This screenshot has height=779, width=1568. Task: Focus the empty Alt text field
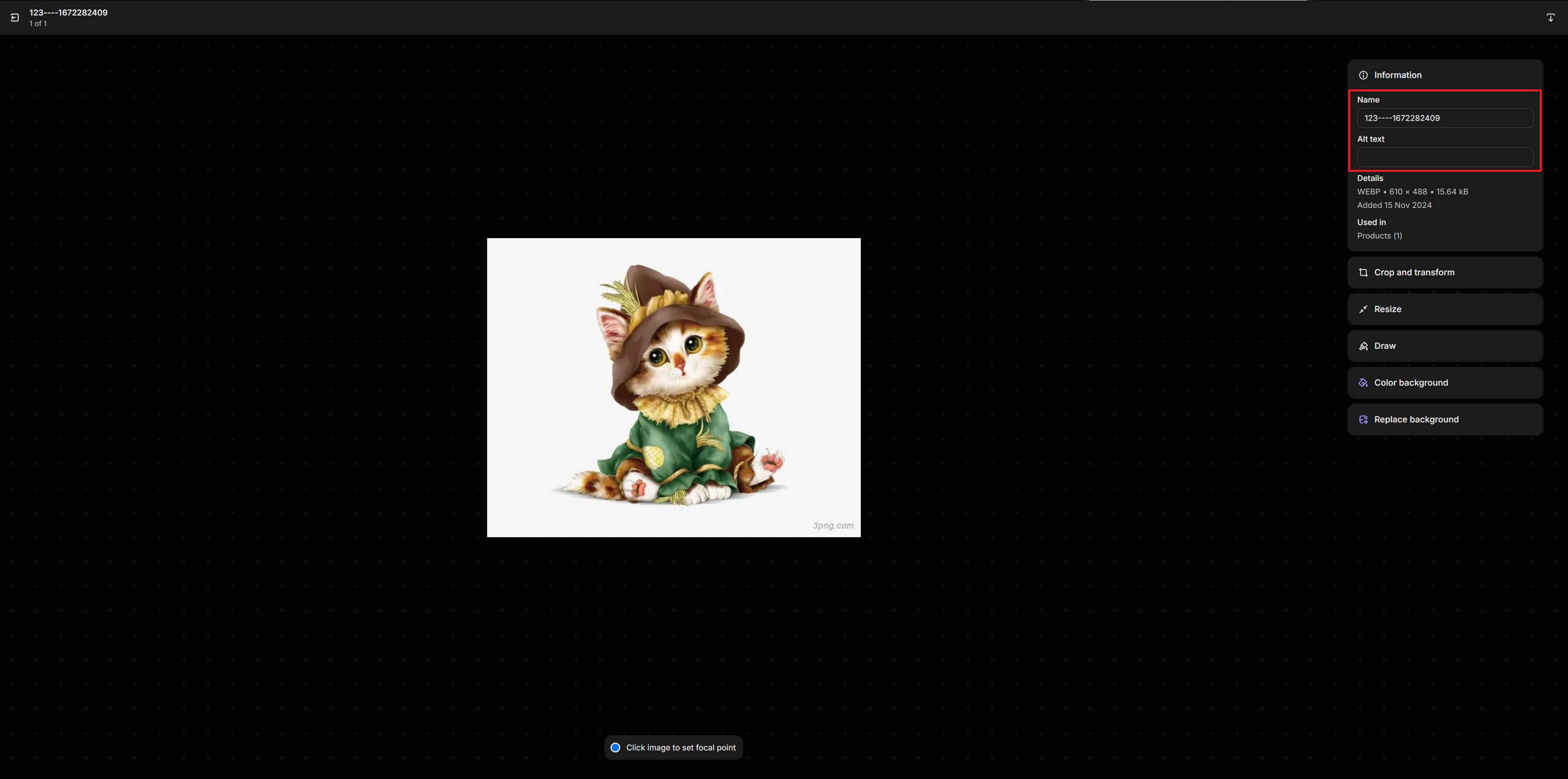tap(1444, 157)
